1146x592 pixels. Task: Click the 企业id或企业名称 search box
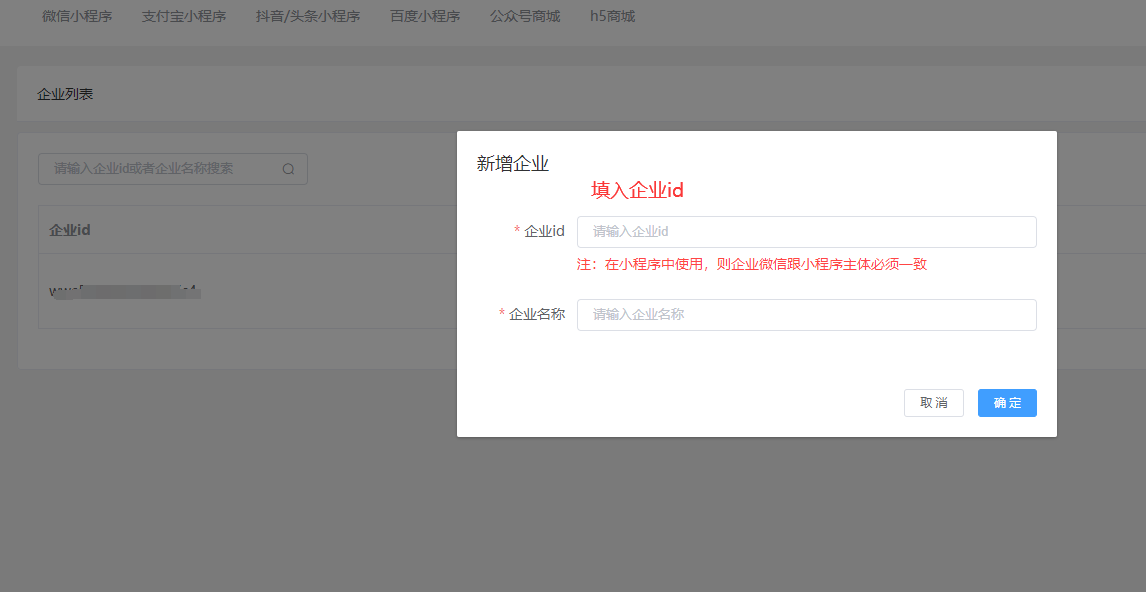172,169
